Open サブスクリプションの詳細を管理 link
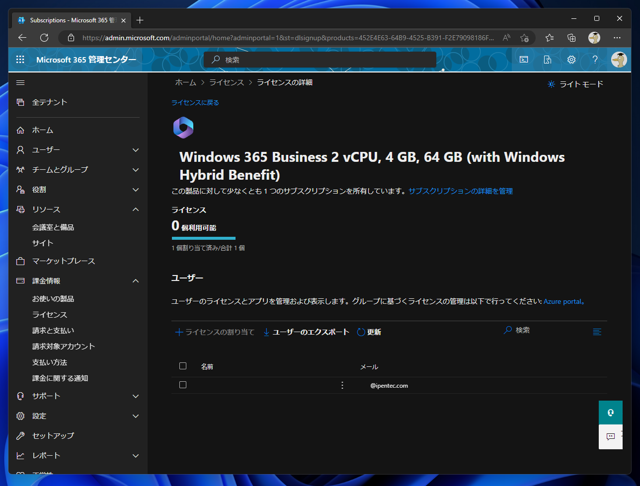The image size is (640, 486). pyautogui.click(x=460, y=191)
